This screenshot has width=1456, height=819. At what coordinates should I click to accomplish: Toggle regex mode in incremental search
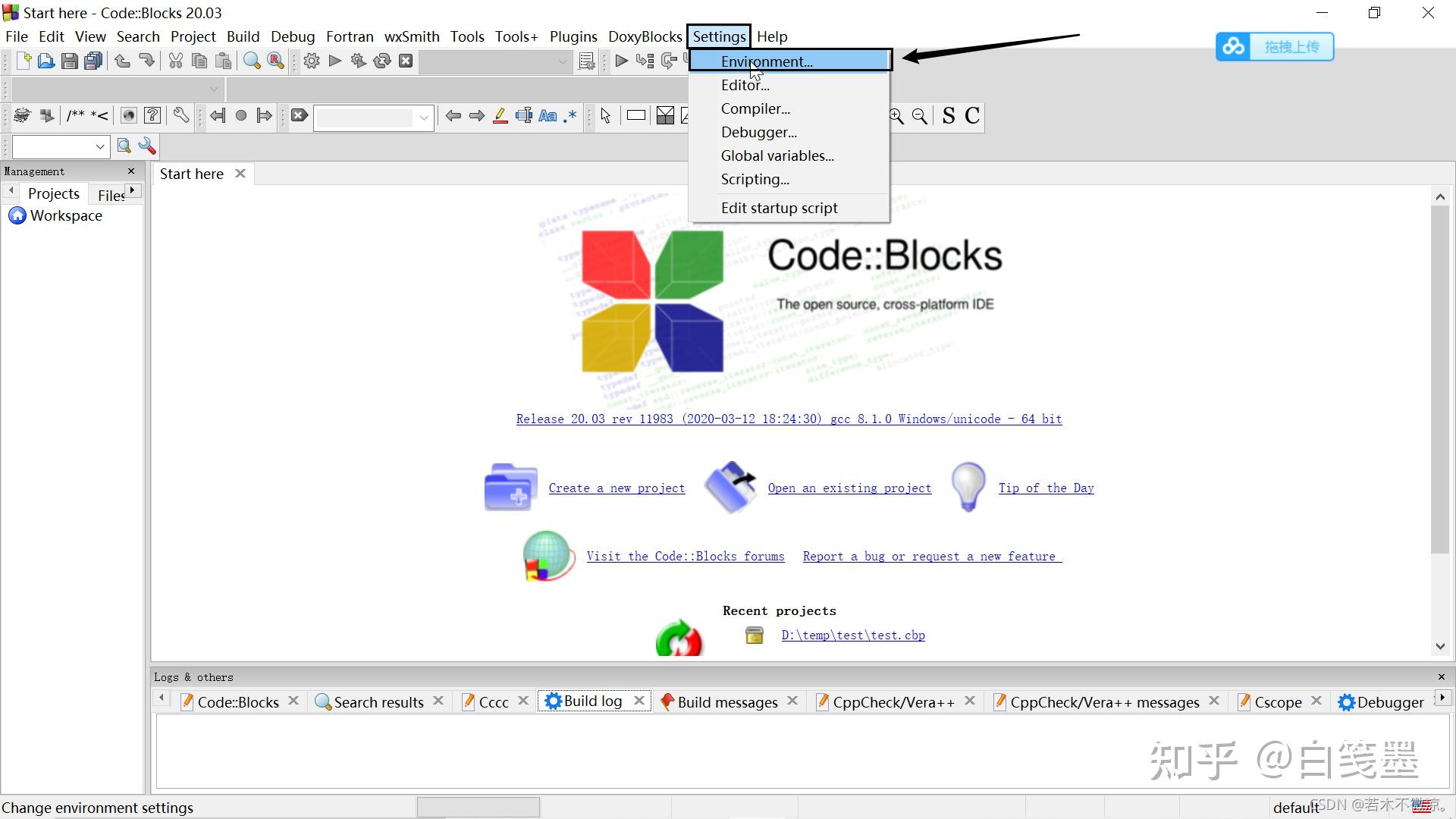[570, 115]
